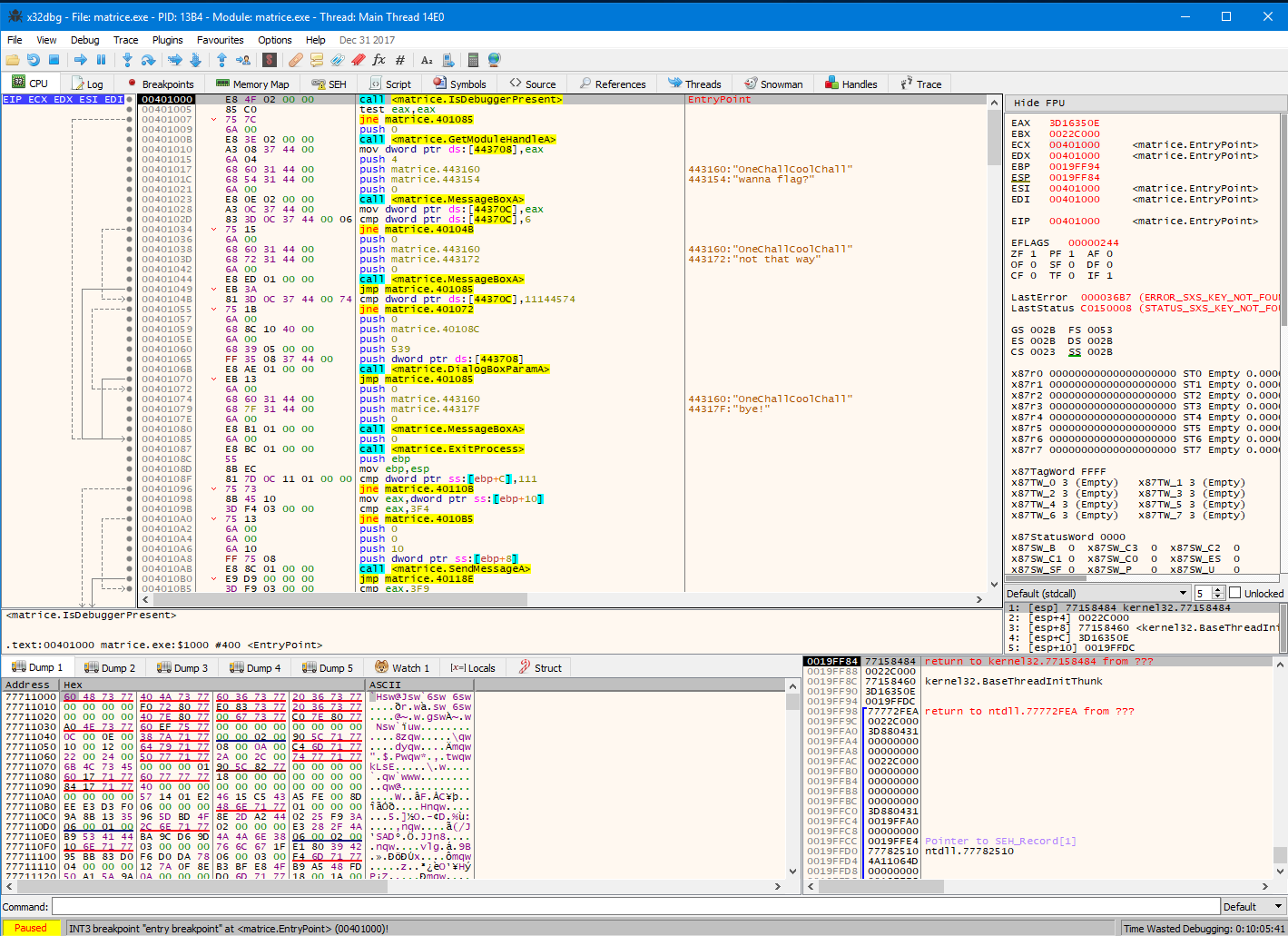
Task: Click the yellow Paused status indicator
Action: click(30, 928)
